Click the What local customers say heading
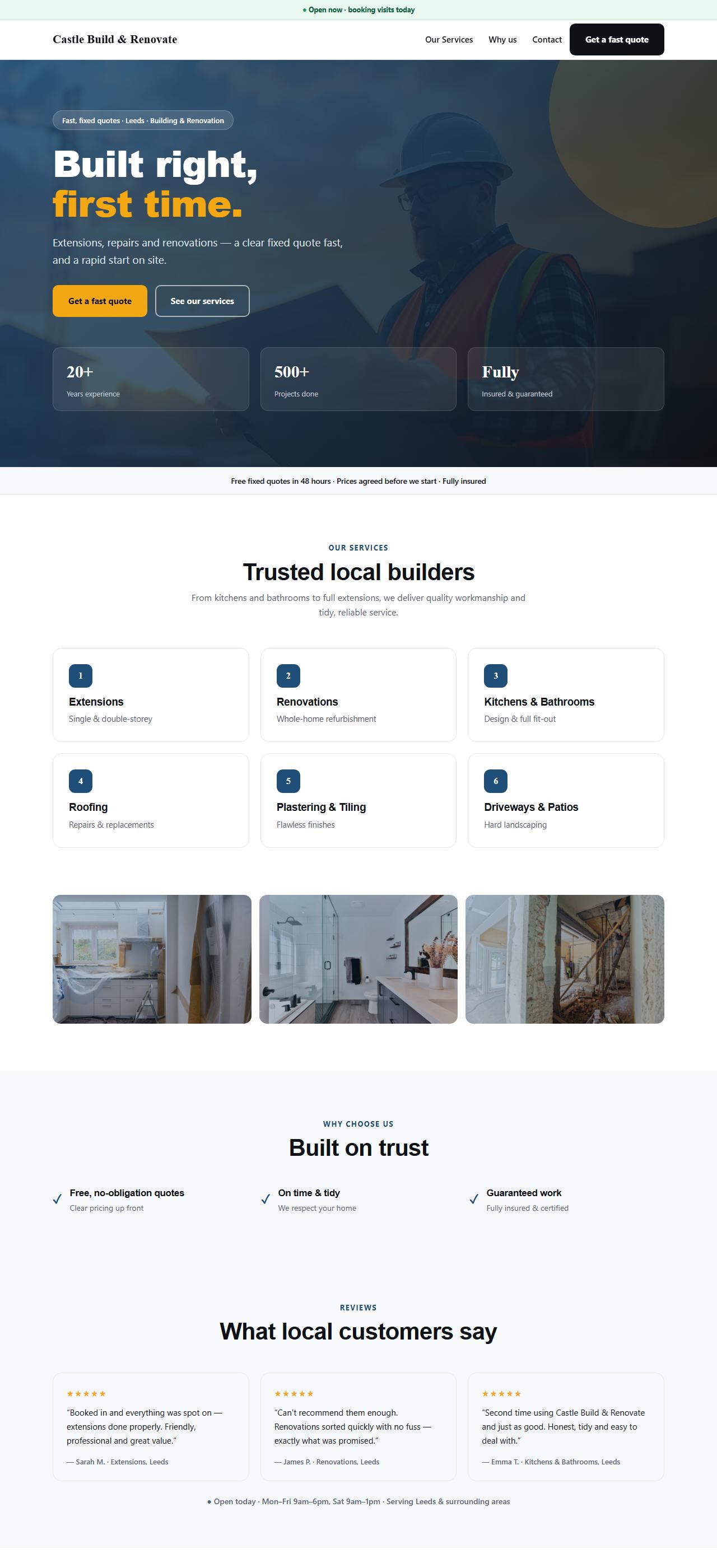717x1568 pixels. pyautogui.click(x=358, y=1331)
